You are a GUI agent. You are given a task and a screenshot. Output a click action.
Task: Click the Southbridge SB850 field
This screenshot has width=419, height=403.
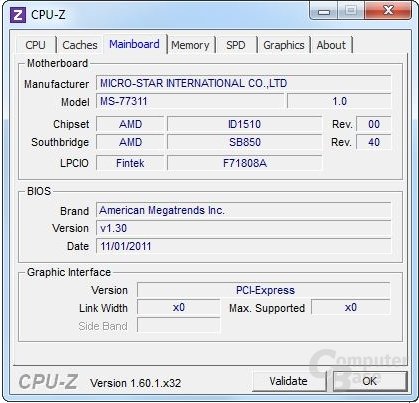pos(244,142)
